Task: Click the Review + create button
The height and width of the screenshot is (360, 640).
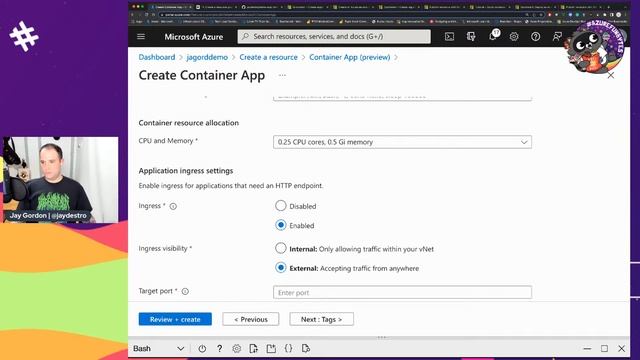Action: point(175,319)
